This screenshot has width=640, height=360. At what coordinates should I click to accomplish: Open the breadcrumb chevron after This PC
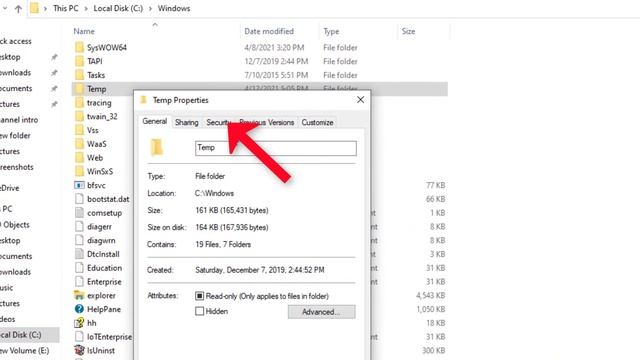(x=86, y=9)
